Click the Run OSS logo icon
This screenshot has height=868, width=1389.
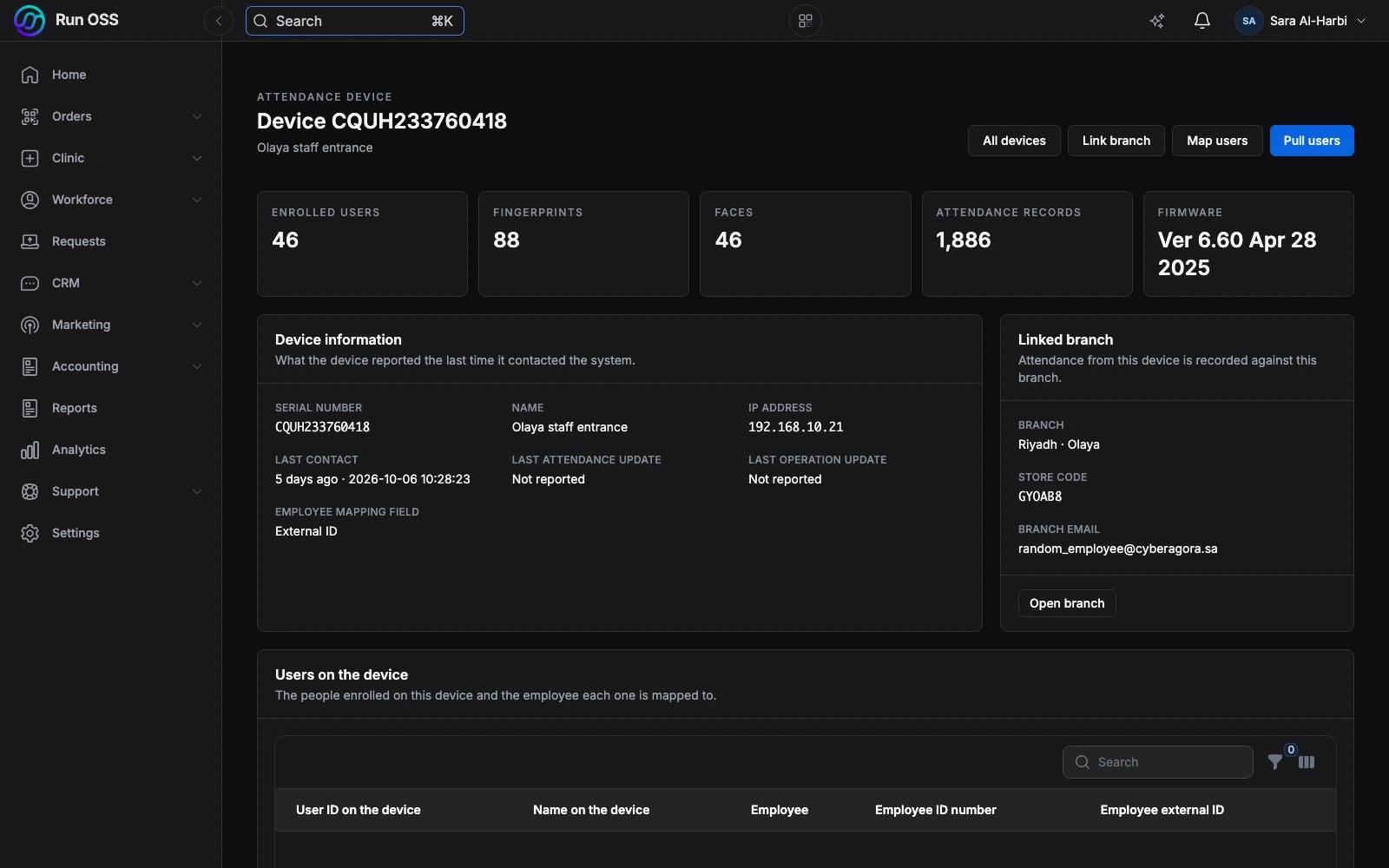(30, 21)
